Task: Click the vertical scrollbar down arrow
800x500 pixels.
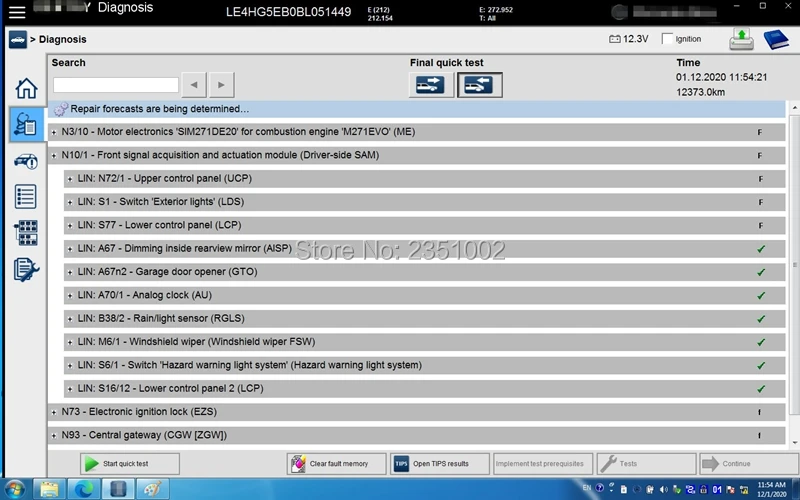Action: pos(795,443)
